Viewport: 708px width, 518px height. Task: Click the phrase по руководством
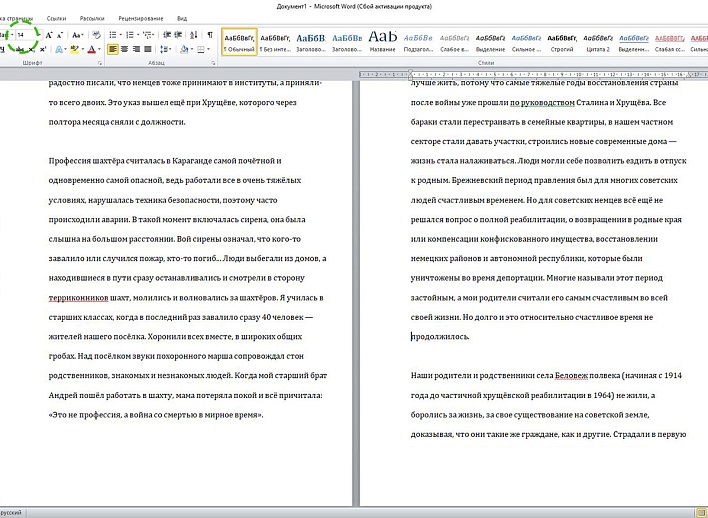[542, 103]
